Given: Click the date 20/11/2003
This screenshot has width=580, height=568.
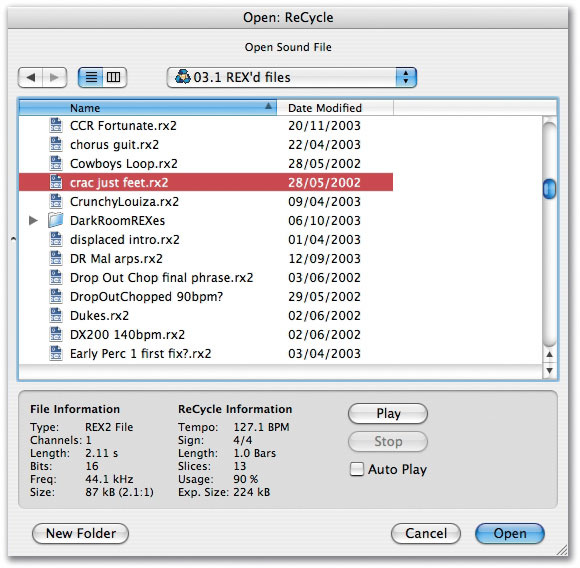Looking at the screenshot, I should [324, 126].
